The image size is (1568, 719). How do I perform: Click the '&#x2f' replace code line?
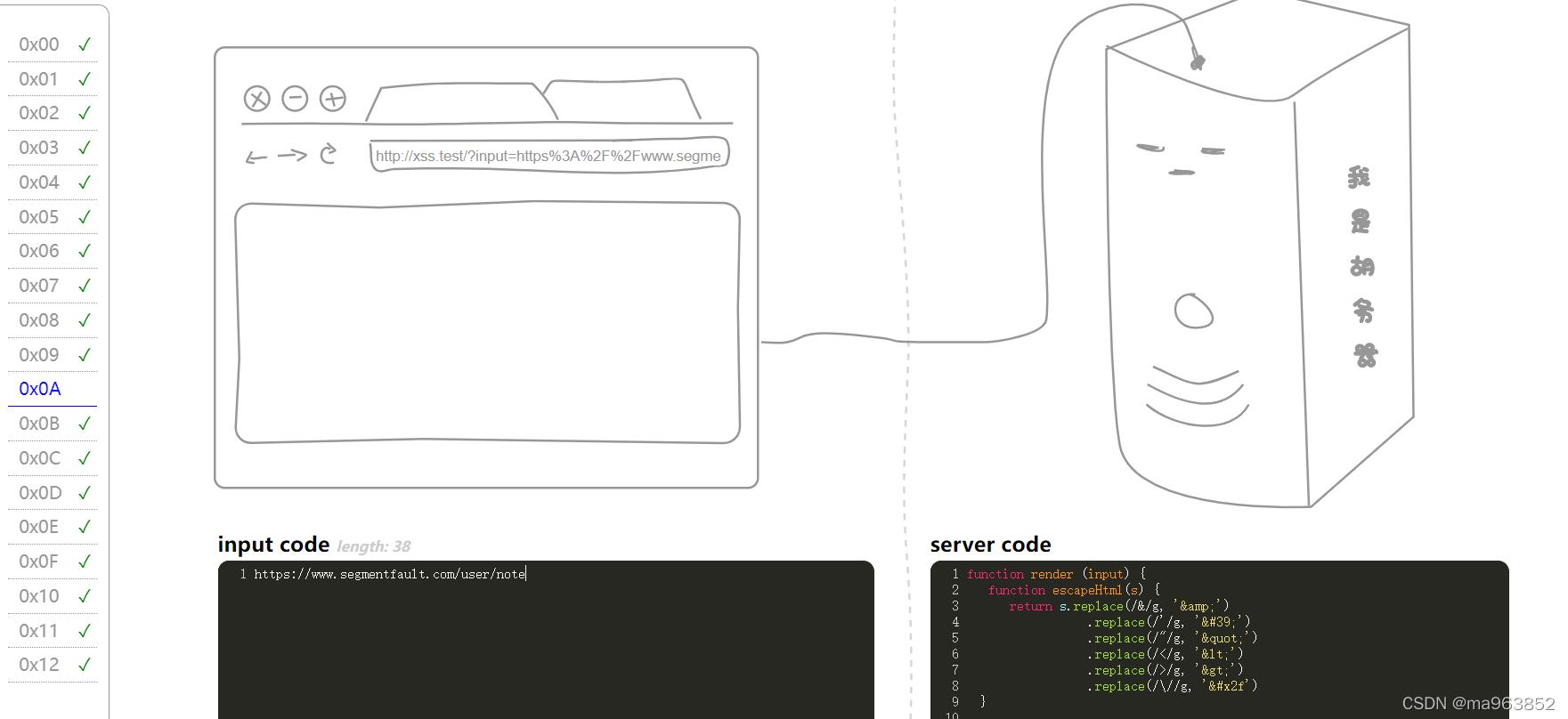pyautogui.click(x=1172, y=686)
